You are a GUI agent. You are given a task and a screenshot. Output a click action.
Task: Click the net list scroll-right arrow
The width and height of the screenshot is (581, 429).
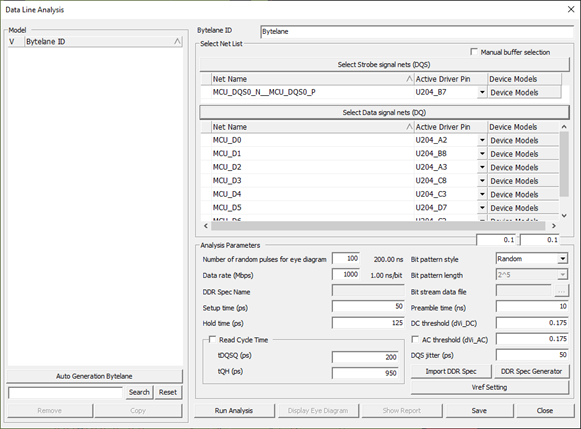[554, 226]
